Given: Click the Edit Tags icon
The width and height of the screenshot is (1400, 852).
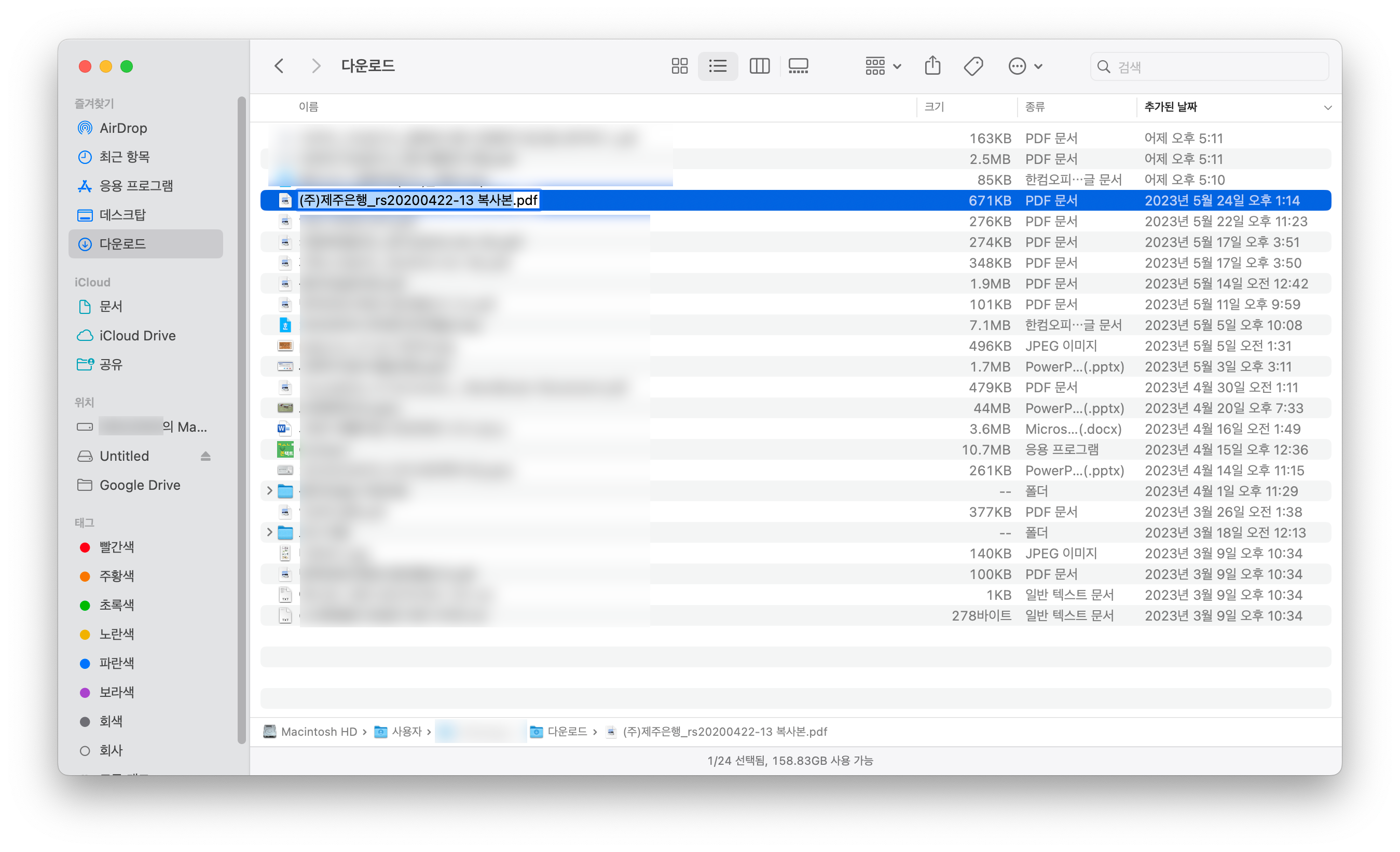Looking at the screenshot, I should (973, 66).
